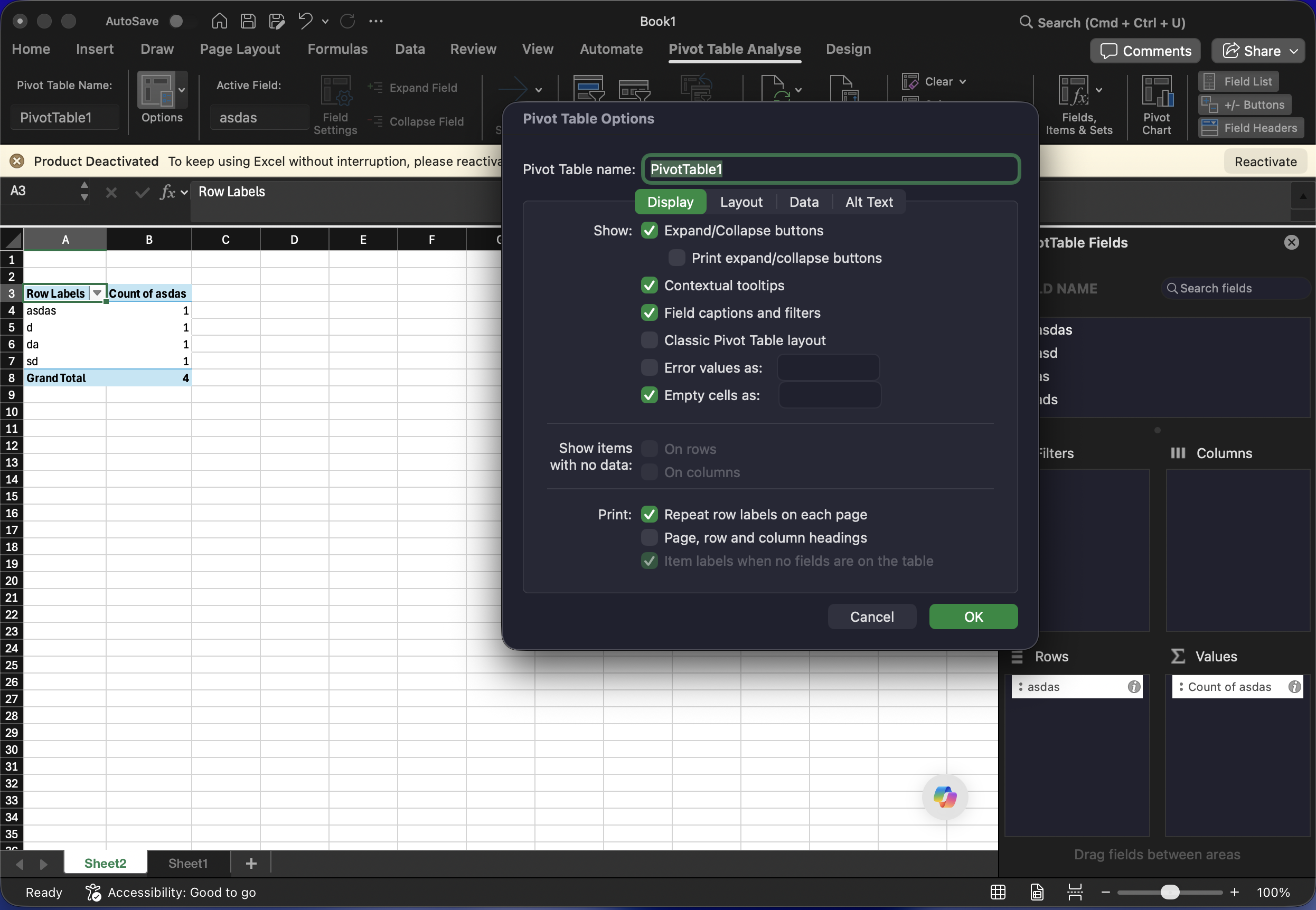1316x910 pixels.
Task: Open Field Settings in the ribbon
Action: (x=335, y=106)
